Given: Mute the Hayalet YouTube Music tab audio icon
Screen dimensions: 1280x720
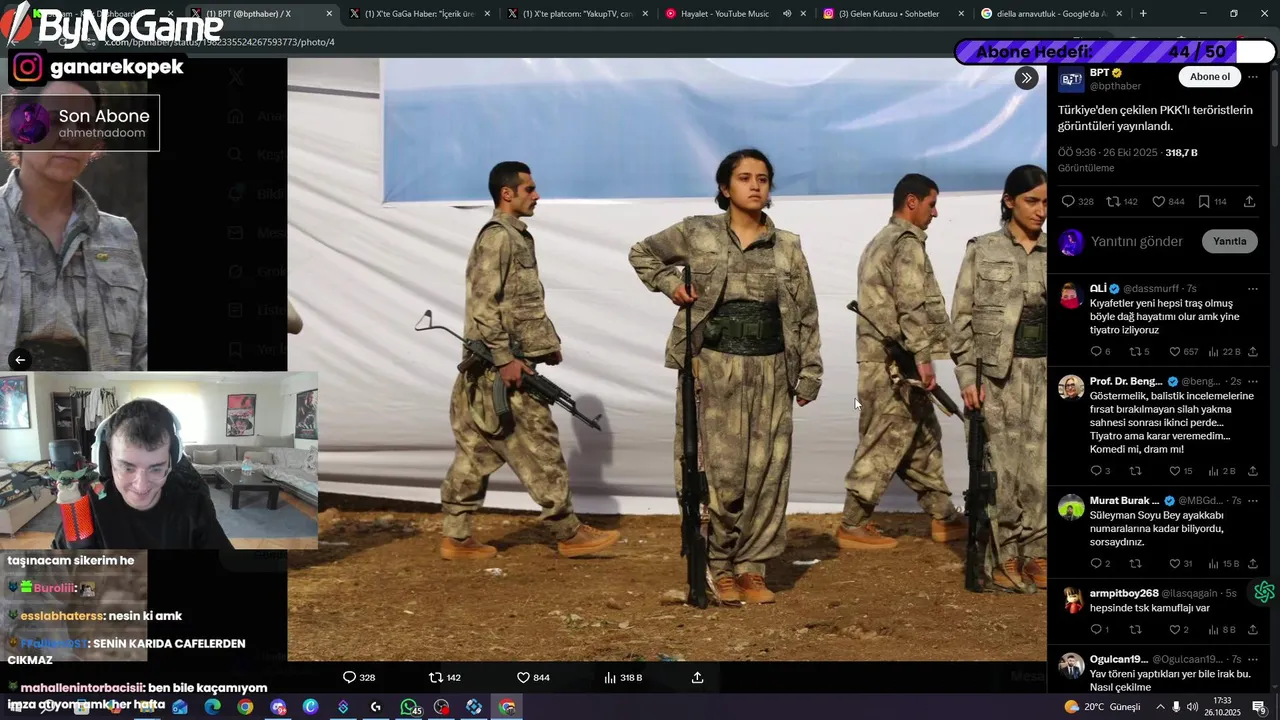Looking at the screenshot, I should tap(787, 14).
